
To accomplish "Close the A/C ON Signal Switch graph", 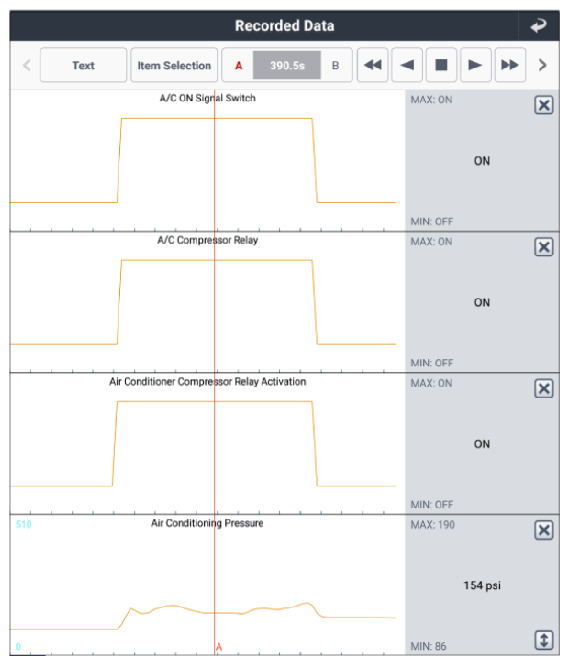I will (x=544, y=105).
